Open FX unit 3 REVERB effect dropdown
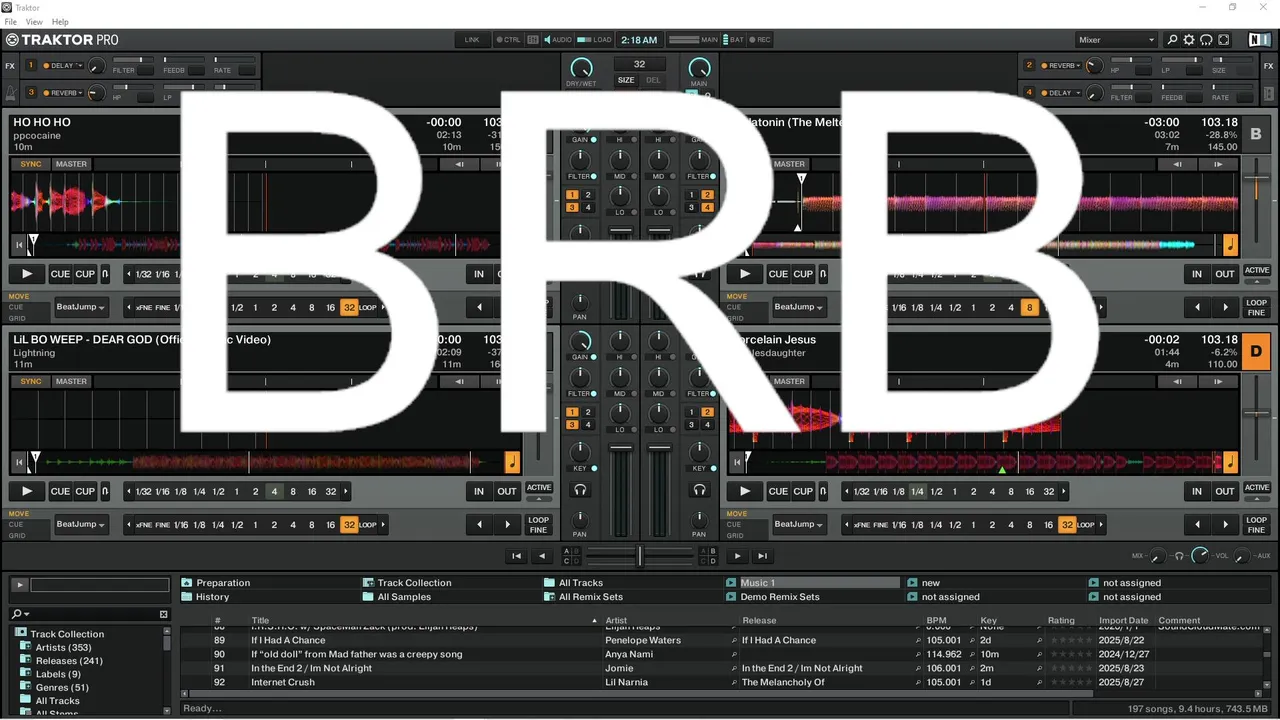 point(64,93)
